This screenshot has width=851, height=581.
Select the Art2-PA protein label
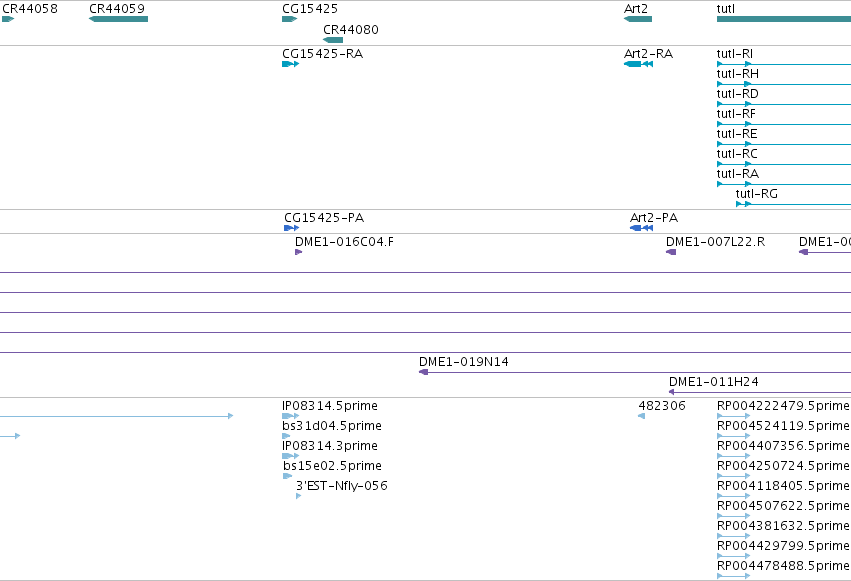click(653, 218)
